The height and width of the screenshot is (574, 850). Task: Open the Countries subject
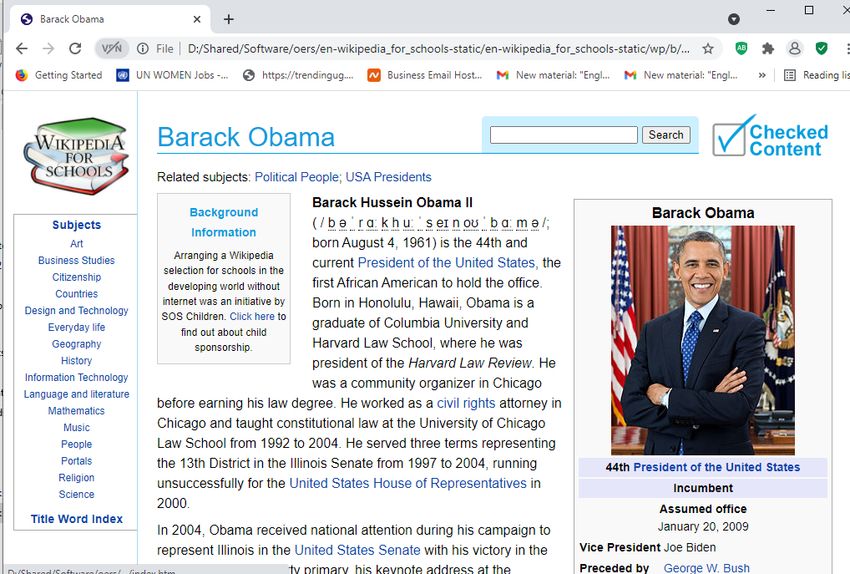76,294
